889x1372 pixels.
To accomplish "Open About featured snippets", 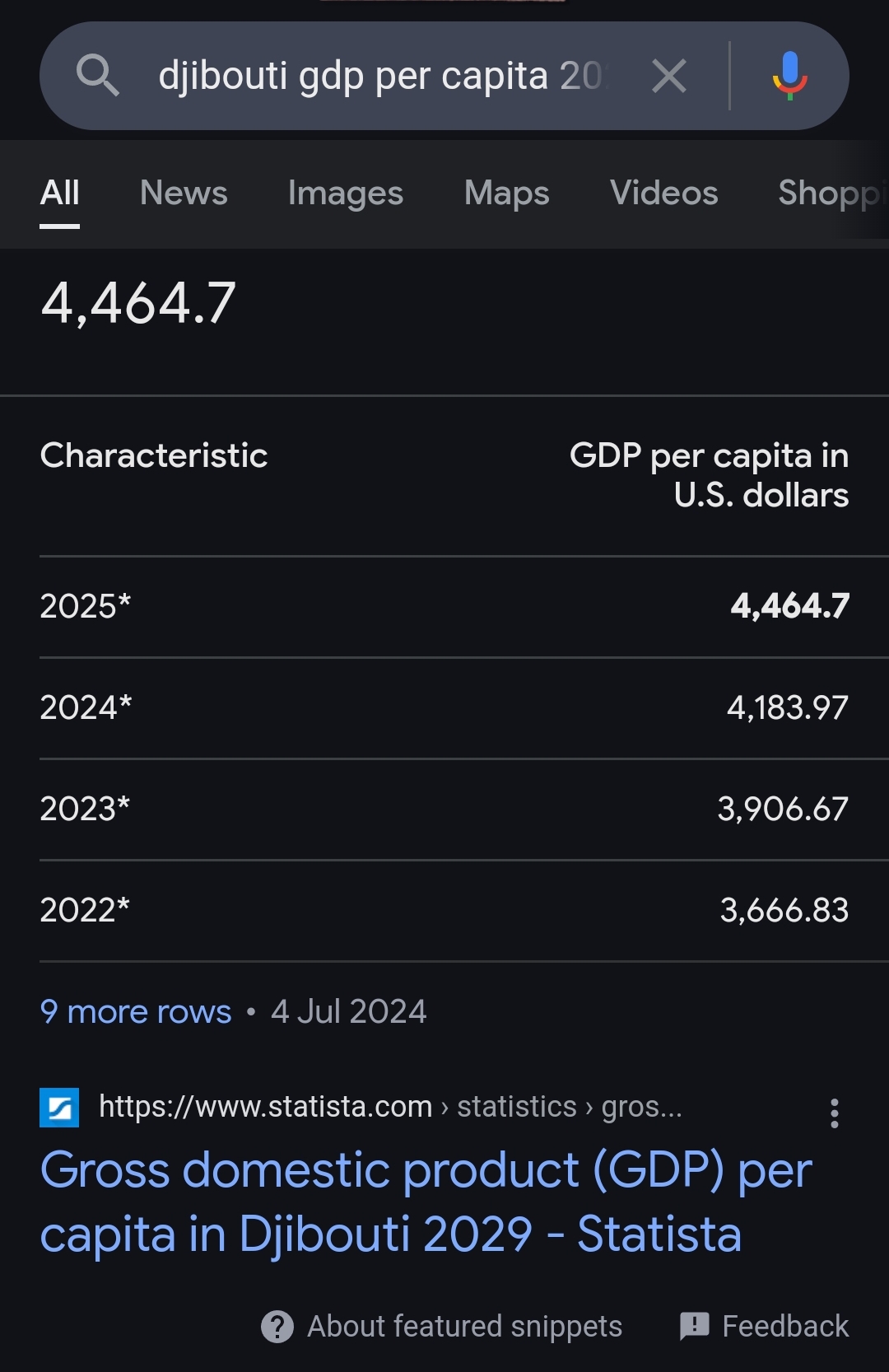I will coord(464,1327).
